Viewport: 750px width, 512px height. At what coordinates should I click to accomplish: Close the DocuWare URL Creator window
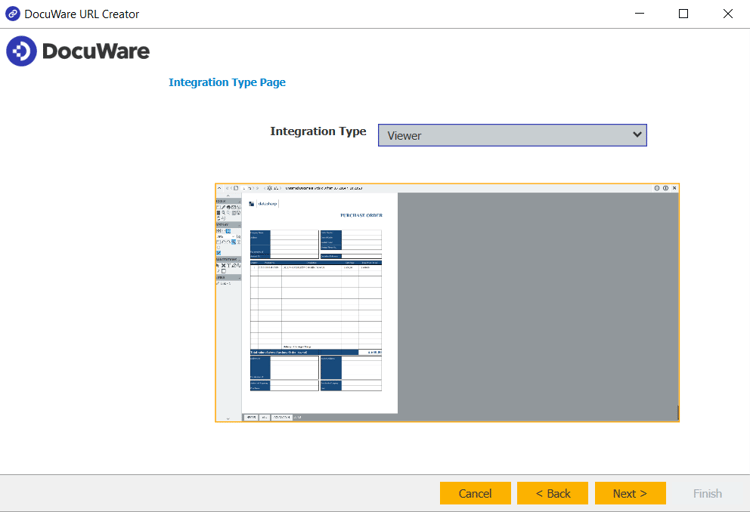pos(727,14)
